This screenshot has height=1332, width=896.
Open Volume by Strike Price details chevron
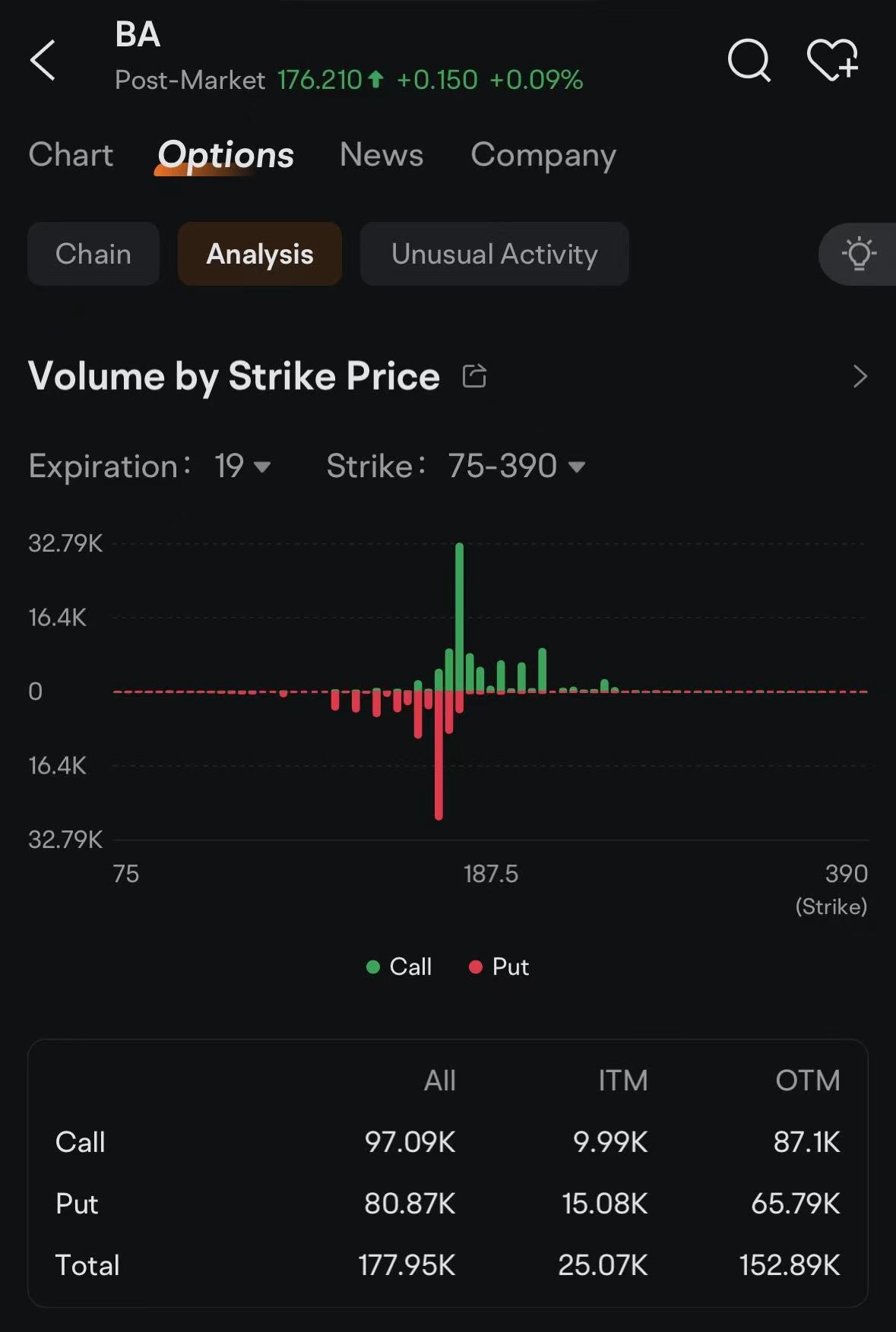pyautogui.click(x=860, y=376)
